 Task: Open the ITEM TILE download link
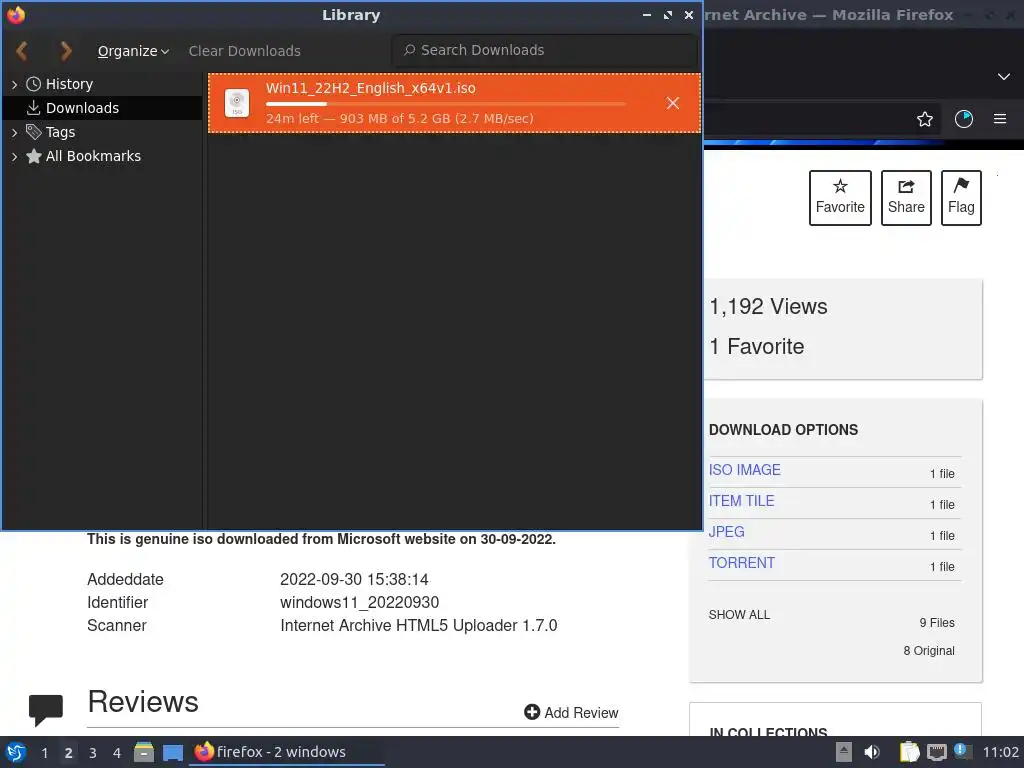(x=741, y=501)
